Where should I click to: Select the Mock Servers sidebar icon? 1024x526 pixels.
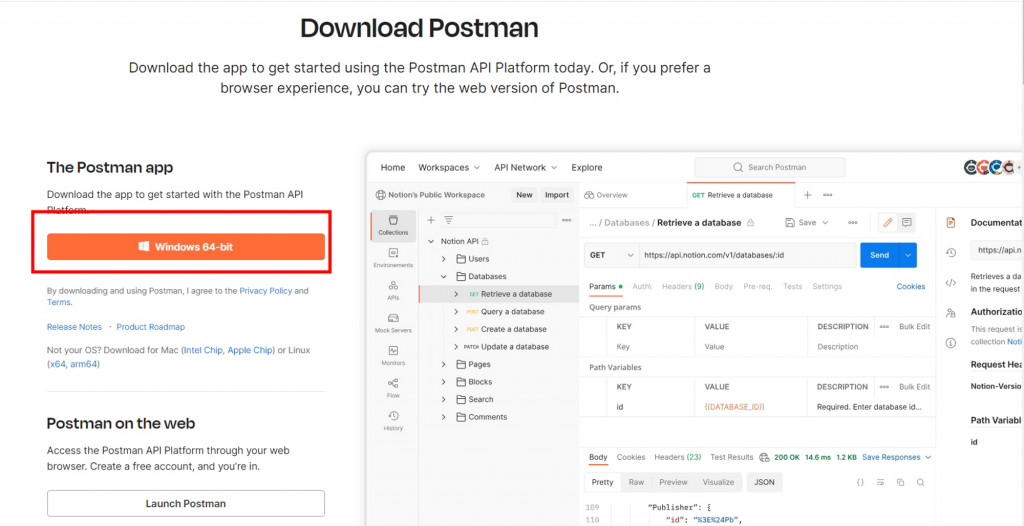coord(393,323)
